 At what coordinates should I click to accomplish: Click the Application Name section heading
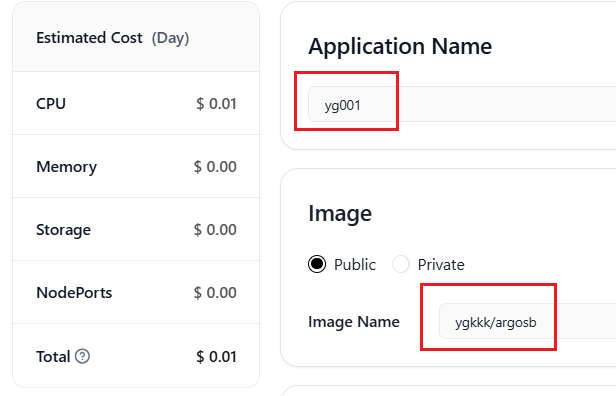point(400,46)
